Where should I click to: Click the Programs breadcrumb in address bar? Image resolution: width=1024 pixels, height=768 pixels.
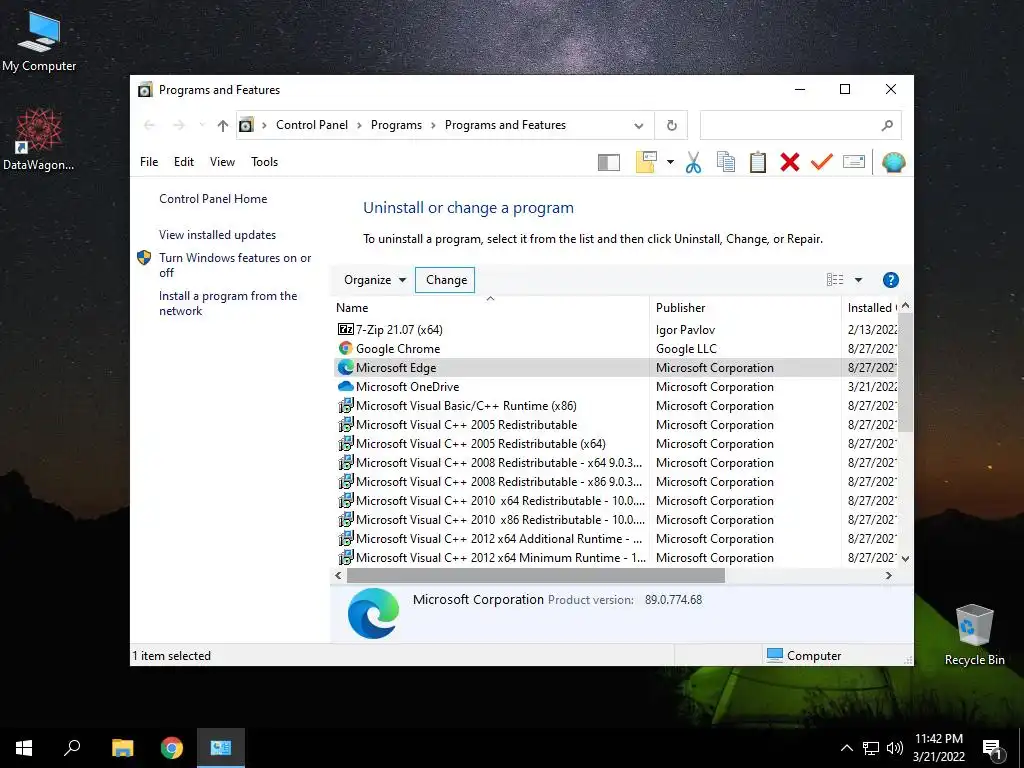click(x=396, y=125)
